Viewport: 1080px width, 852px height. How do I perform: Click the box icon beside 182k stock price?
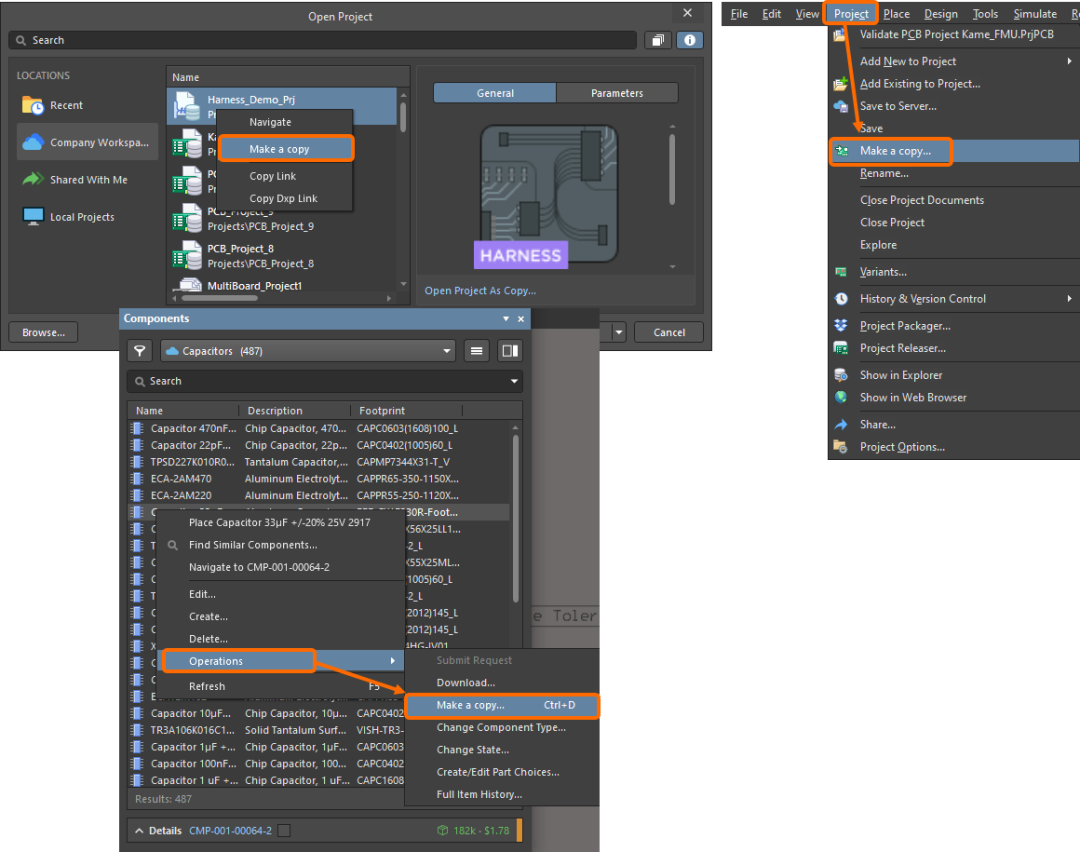coord(443,831)
